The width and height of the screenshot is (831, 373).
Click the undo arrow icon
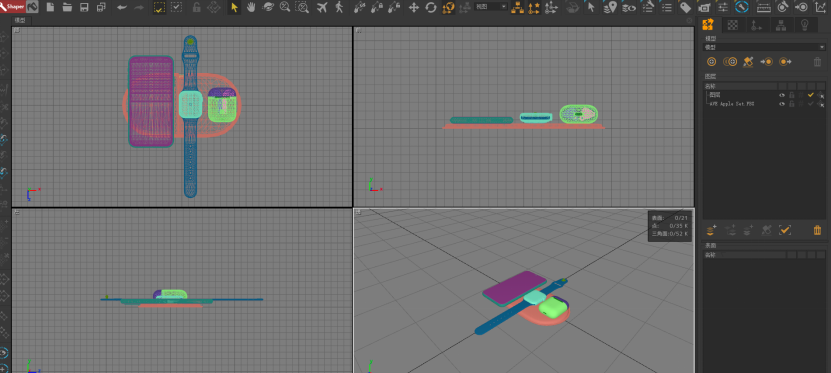[122, 7]
